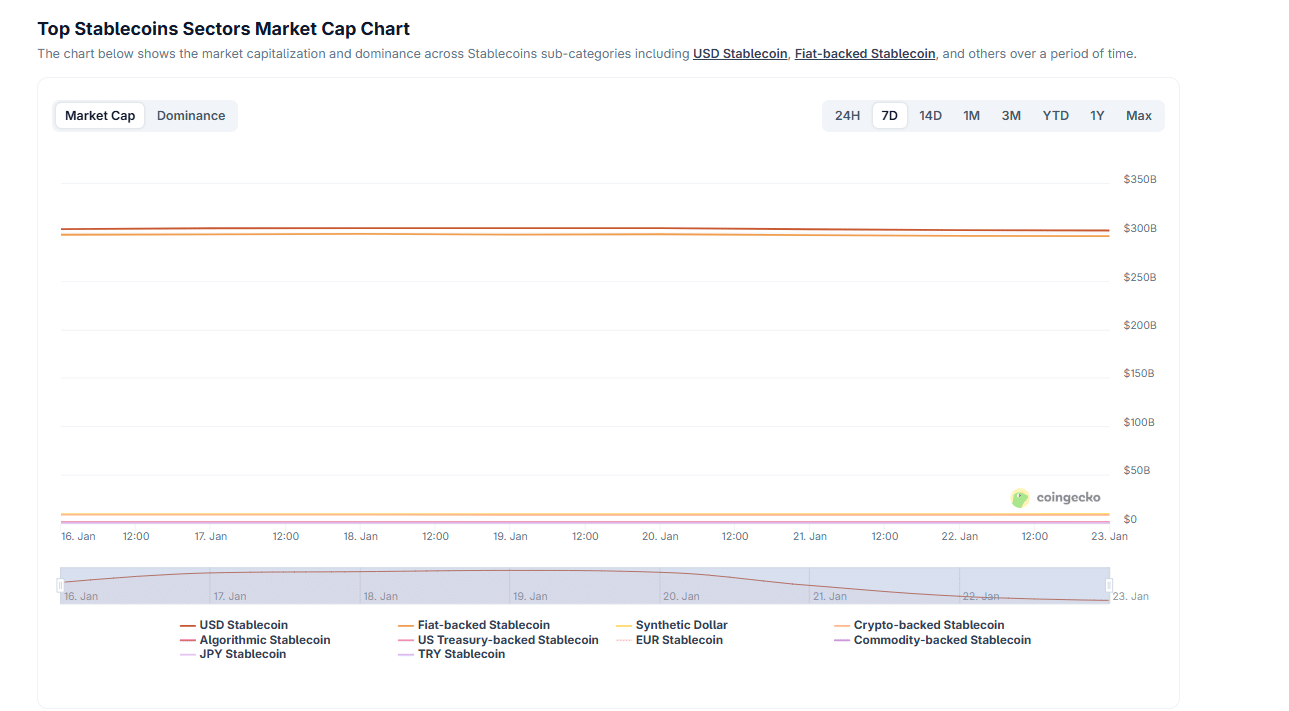
Task: Select the Market Cap view
Action: [99, 115]
